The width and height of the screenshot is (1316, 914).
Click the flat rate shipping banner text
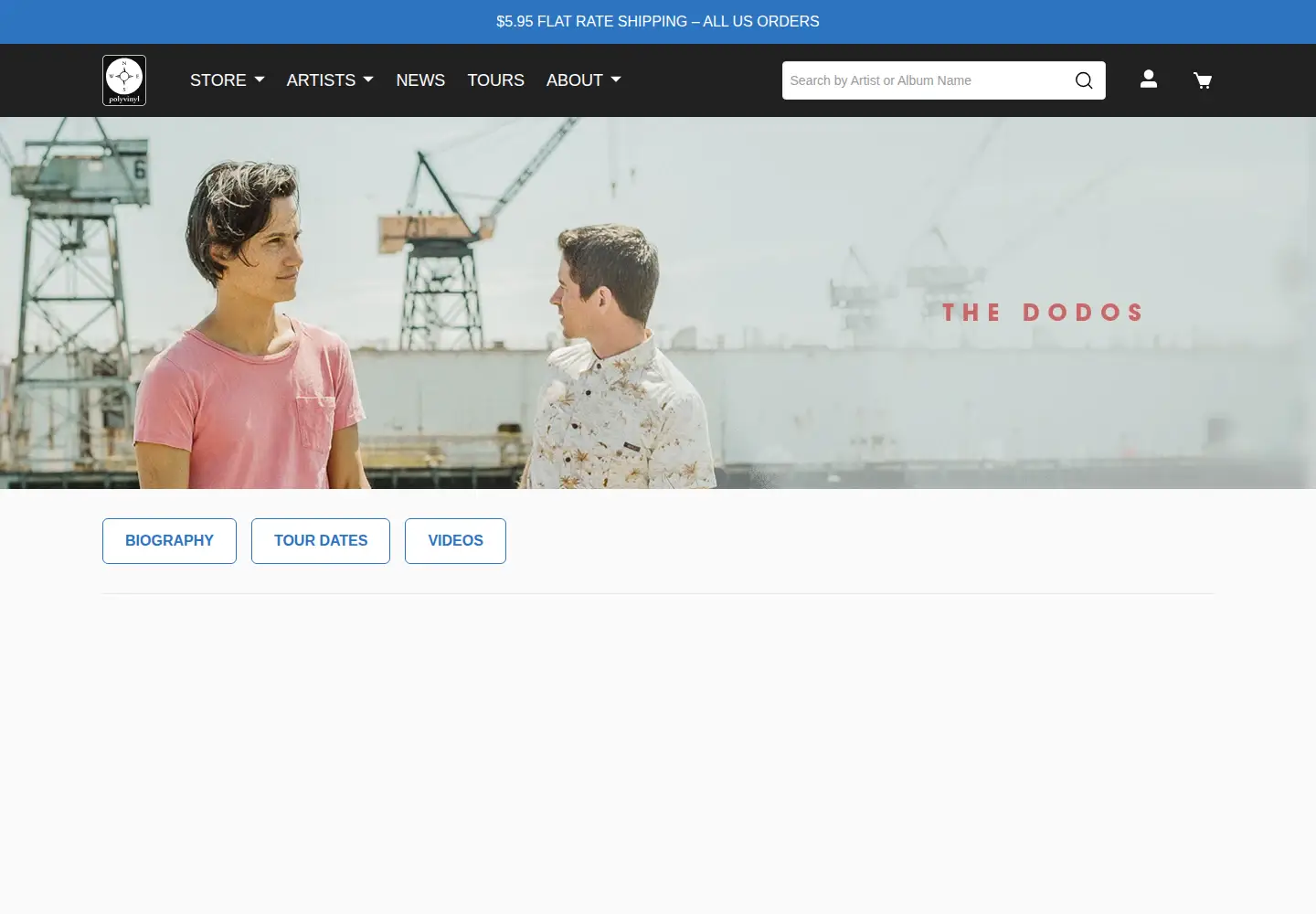(x=658, y=21)
